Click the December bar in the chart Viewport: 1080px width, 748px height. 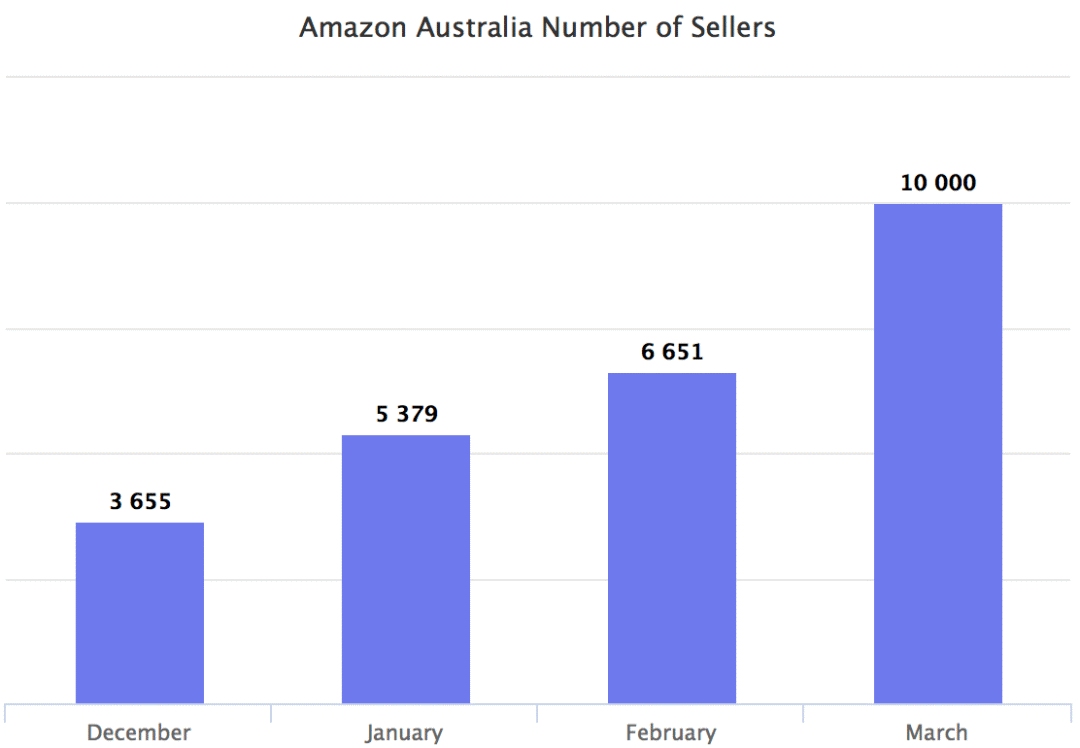(140, 612)
